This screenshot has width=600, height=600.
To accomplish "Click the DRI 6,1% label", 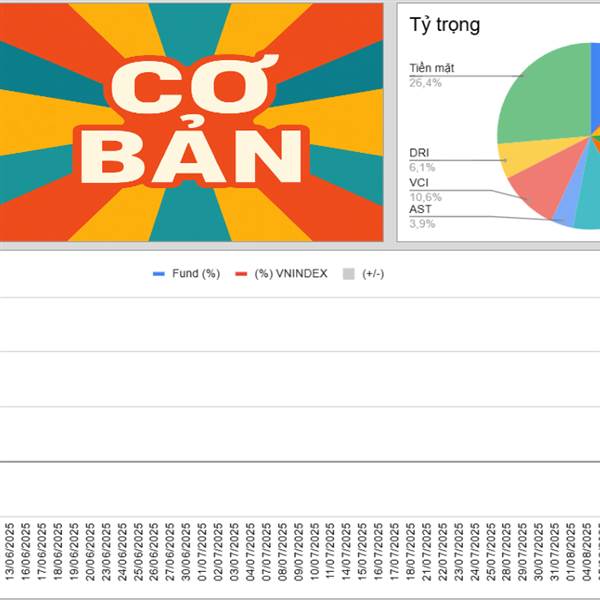I will [x=422, y=160].
